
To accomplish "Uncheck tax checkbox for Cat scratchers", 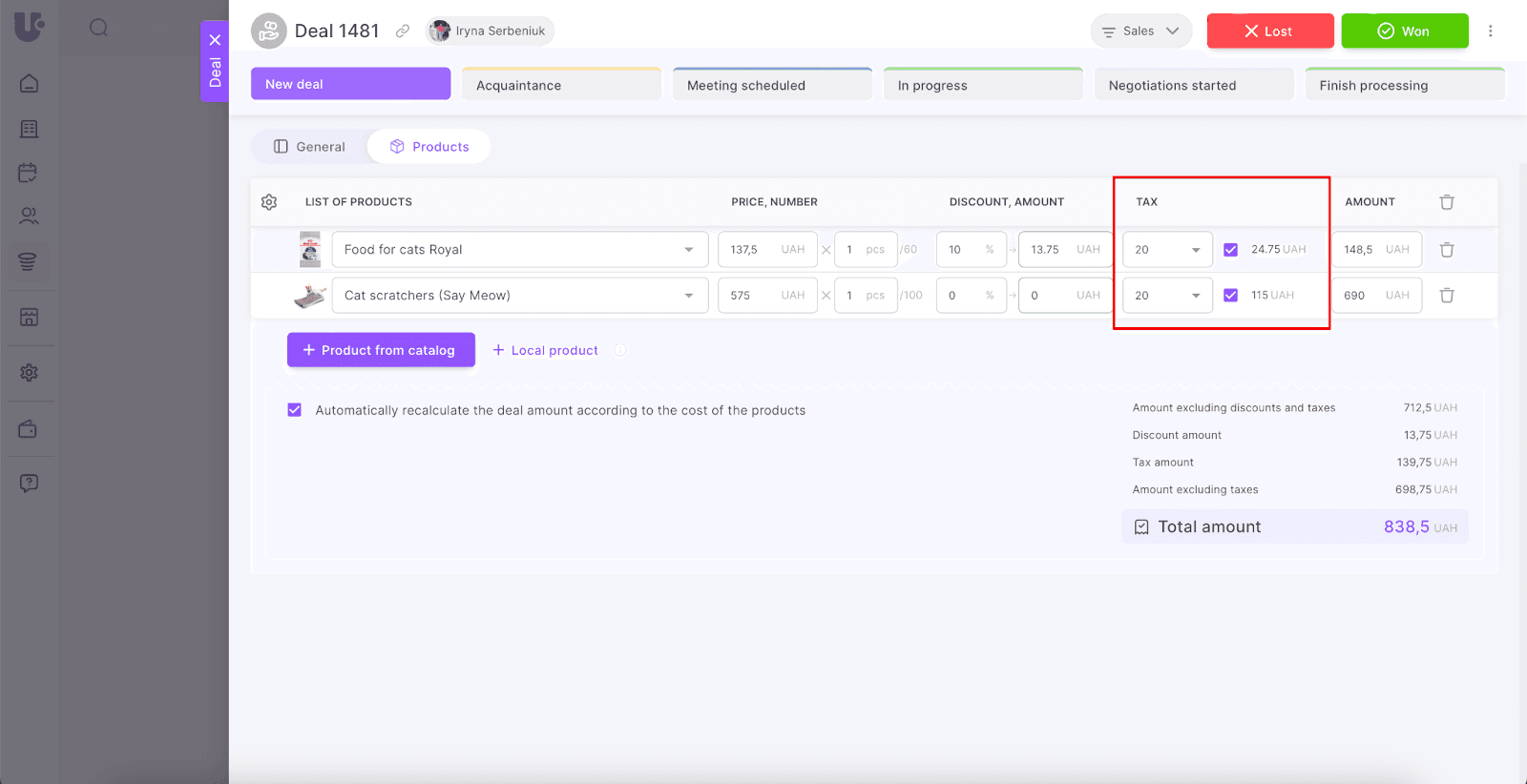I will click(x=1230, y=296).
